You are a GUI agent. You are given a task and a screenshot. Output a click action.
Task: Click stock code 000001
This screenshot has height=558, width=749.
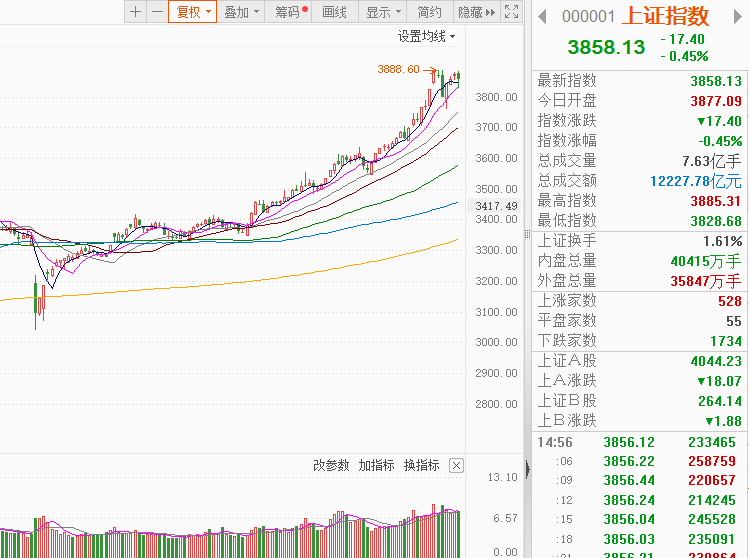click(x=588, y=17)
